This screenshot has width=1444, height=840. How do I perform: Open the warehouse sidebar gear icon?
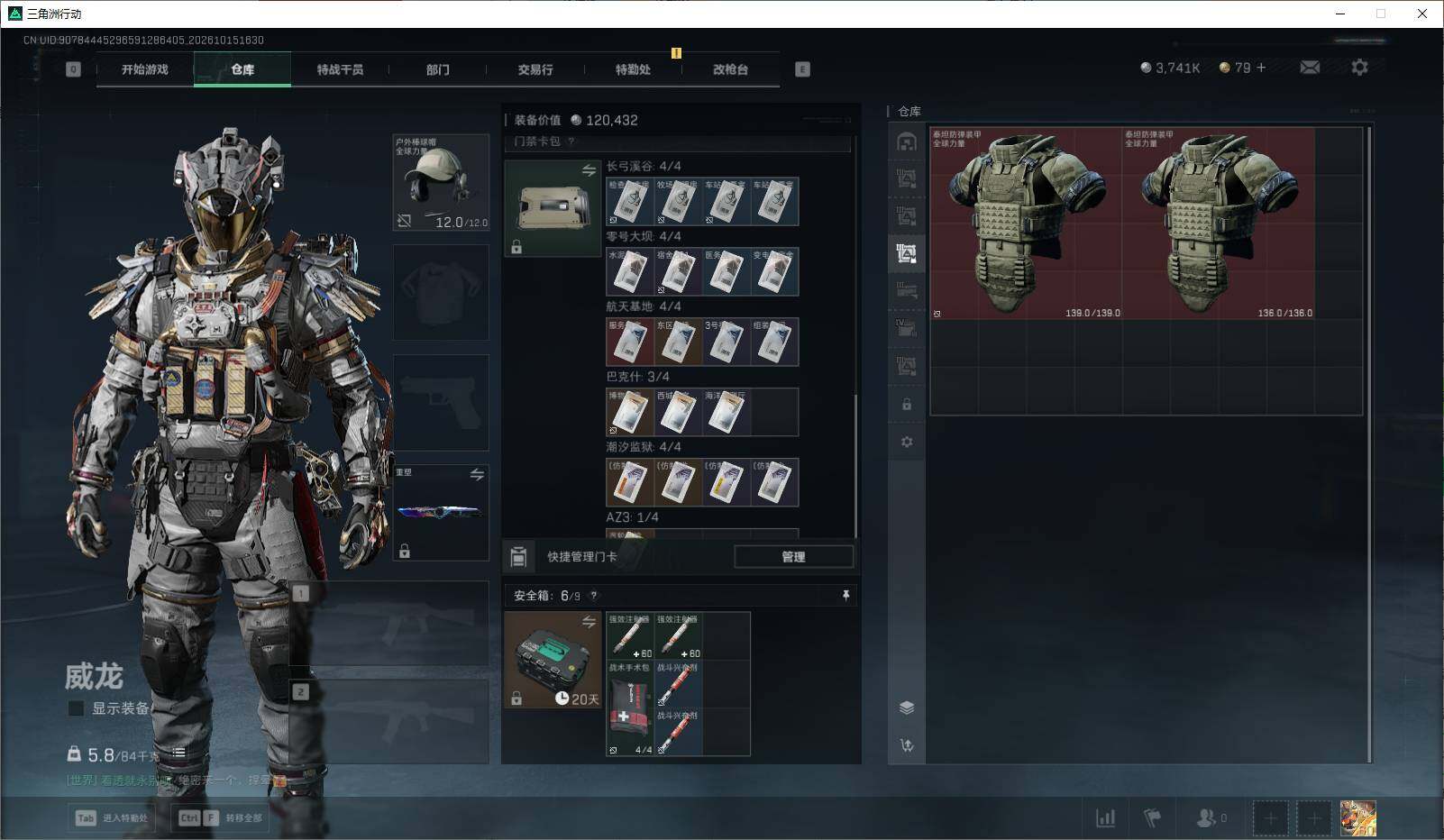point(907,442)
